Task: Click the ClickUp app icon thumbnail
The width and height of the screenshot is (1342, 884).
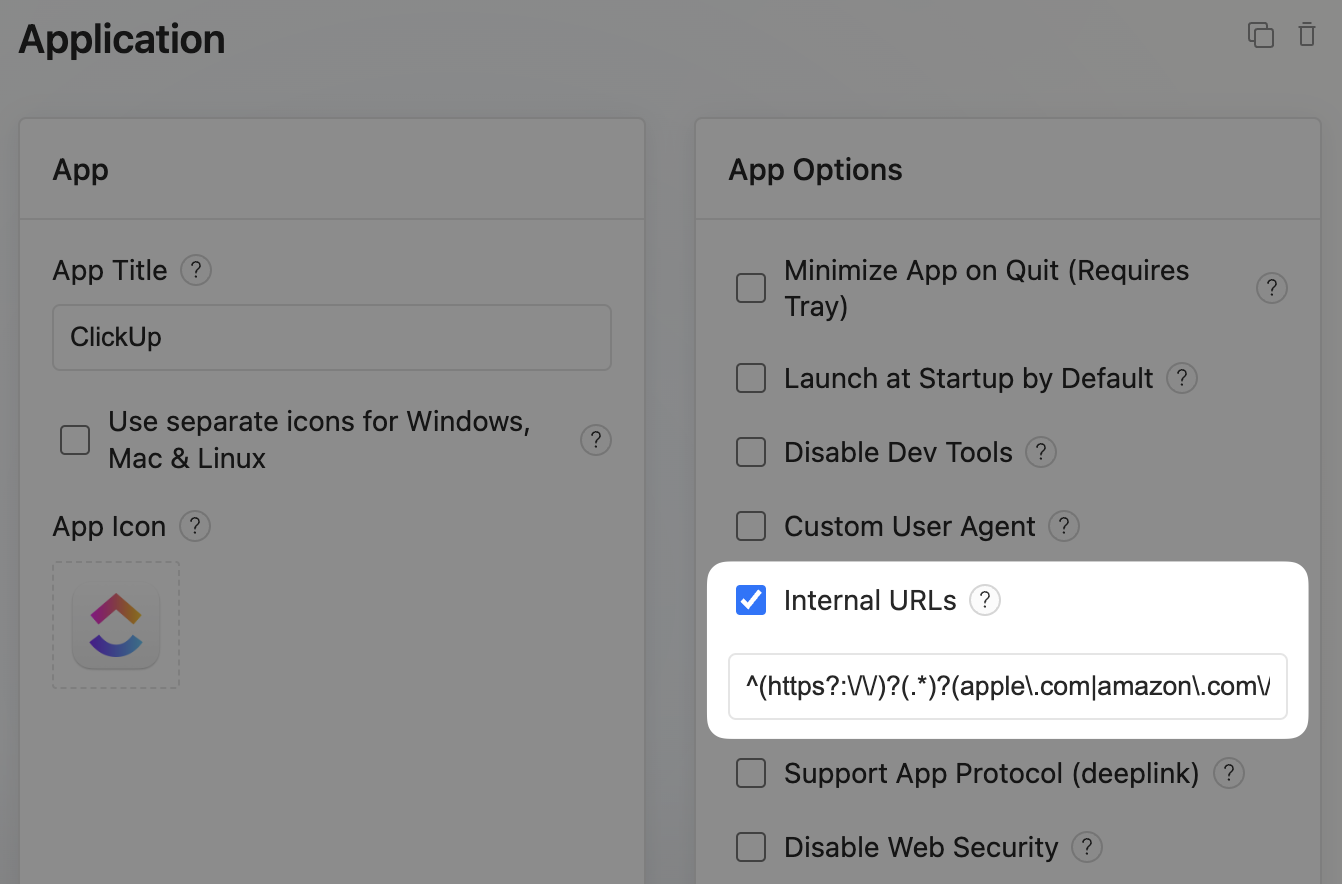Action: (115, 625)
